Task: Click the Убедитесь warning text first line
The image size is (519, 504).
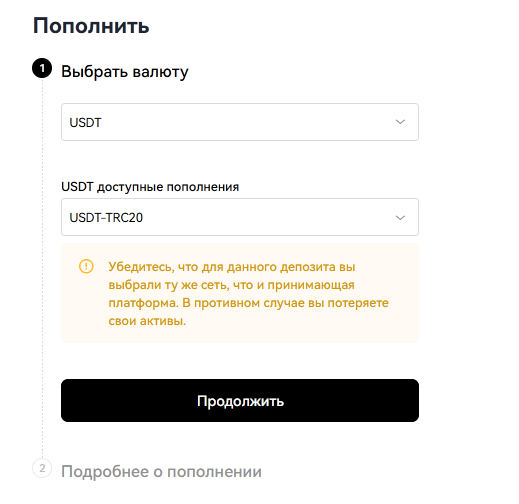Action: (232, 267)
